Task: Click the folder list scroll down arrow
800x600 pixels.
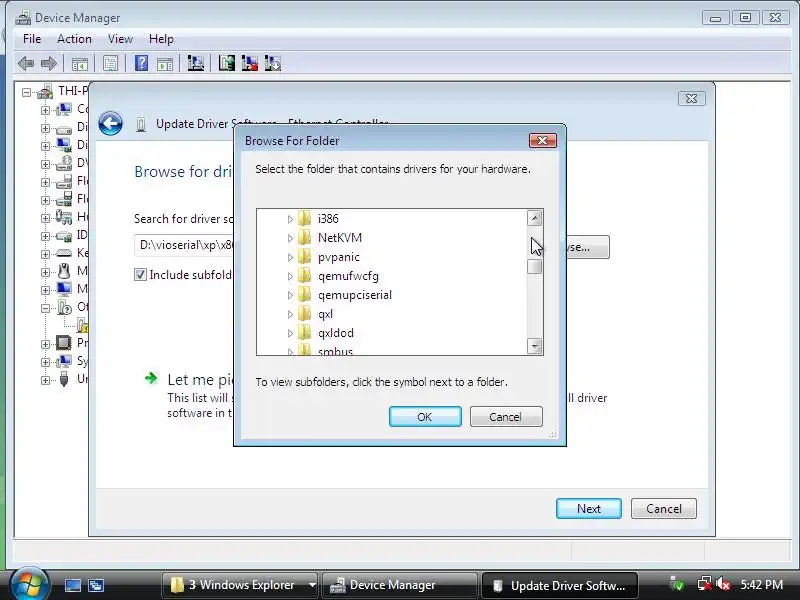Action: click(534, 346)
